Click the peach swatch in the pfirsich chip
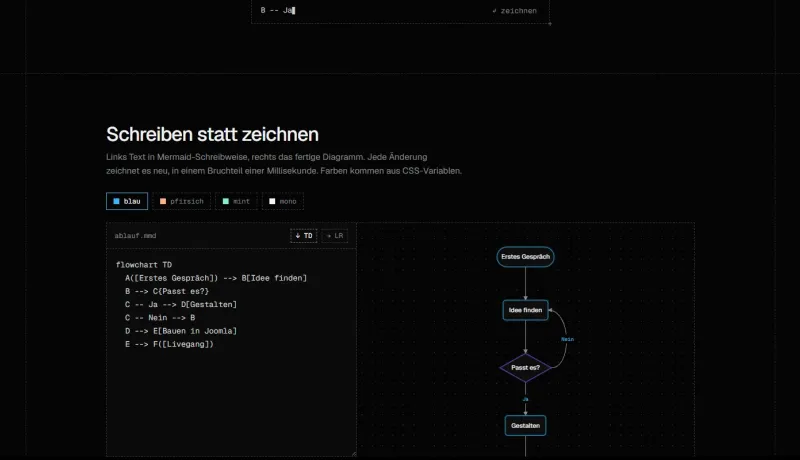Viewport: 800px width, 460px height. [x=163, y=201]
